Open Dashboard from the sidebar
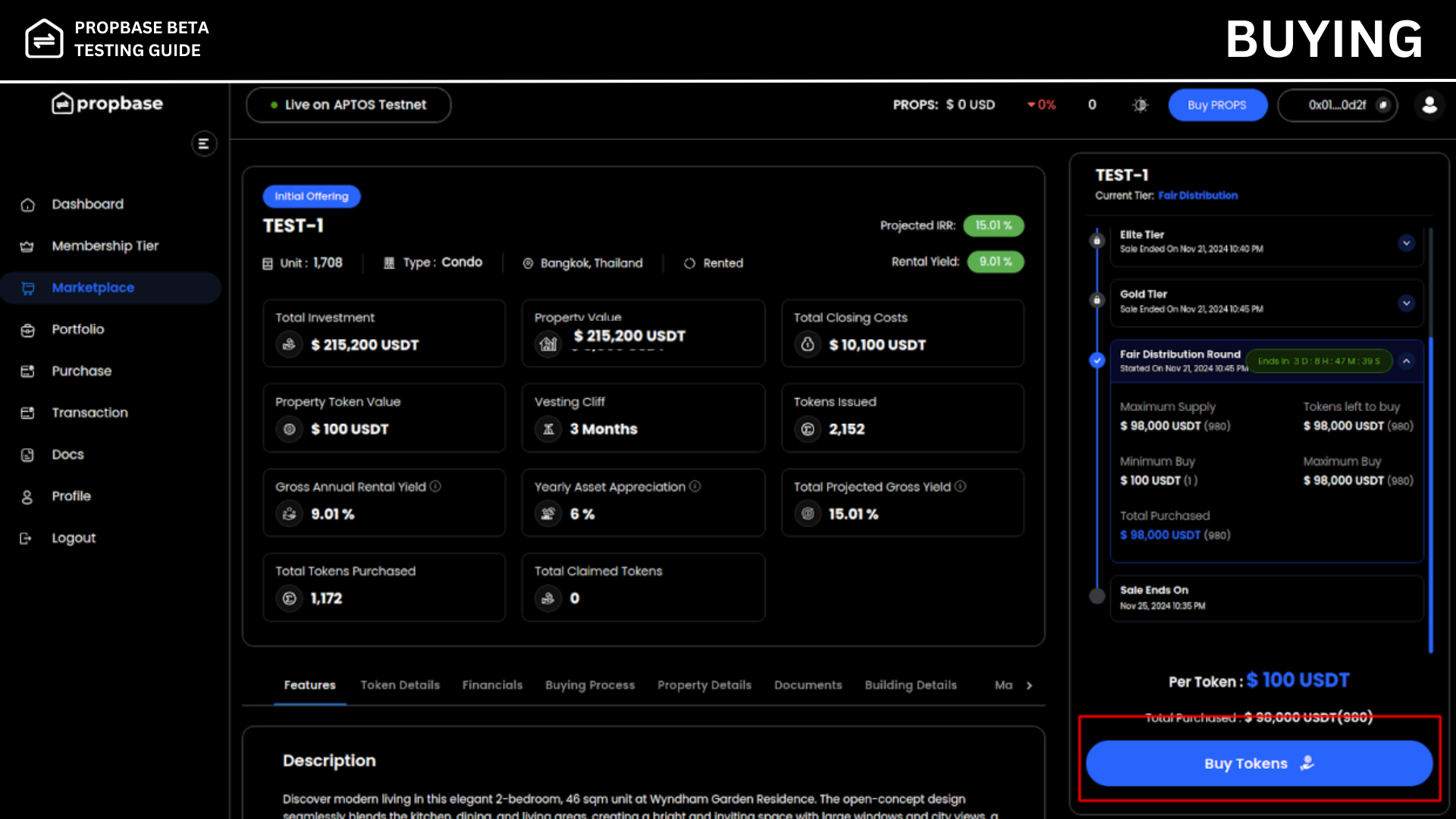 87,204
